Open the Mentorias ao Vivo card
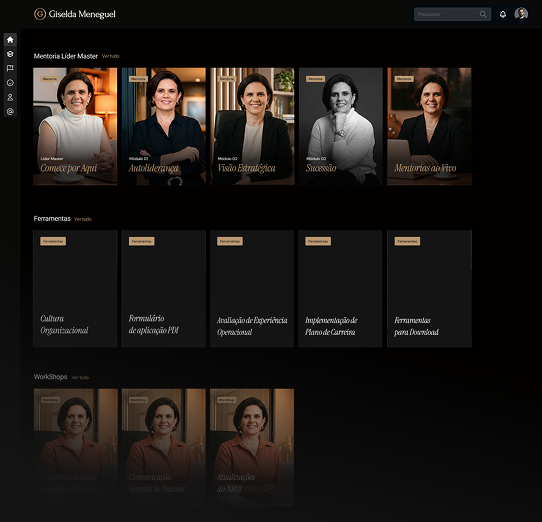The width and height of the screenshot is (542, 522). pos(429,126)
